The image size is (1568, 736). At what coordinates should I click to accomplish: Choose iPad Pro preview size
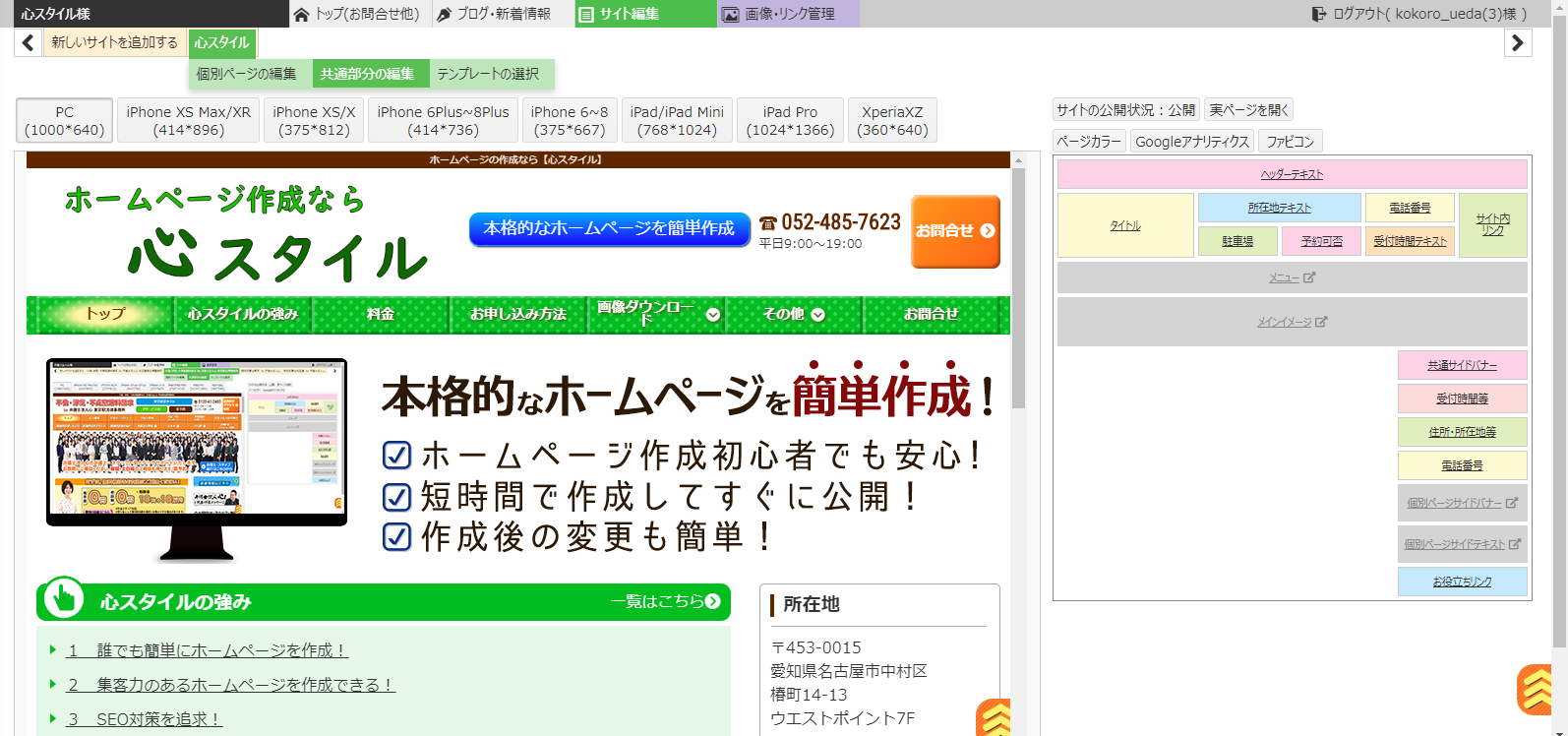click(790, 120)
